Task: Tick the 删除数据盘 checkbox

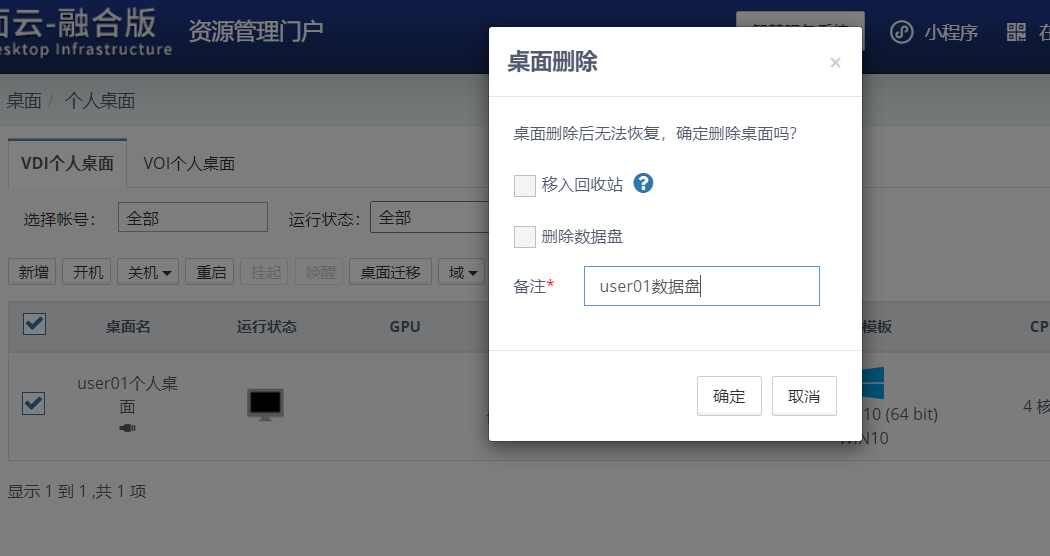Action: click(x=524, y=237)
